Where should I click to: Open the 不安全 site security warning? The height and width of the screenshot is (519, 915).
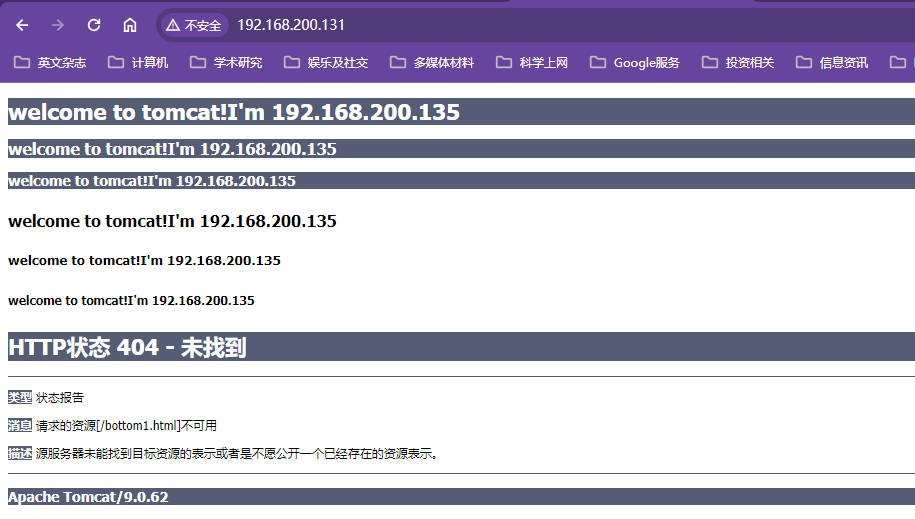194,25
